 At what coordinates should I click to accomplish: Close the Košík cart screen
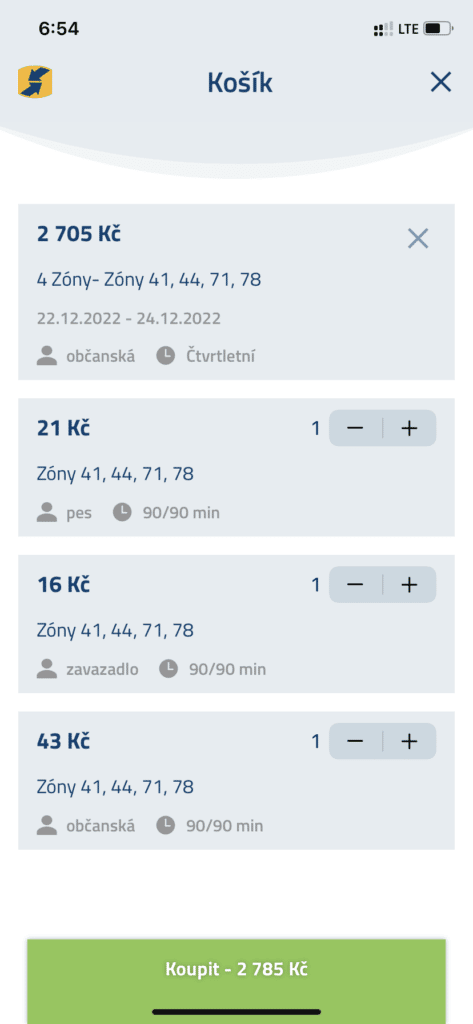(x=441, y=82)
